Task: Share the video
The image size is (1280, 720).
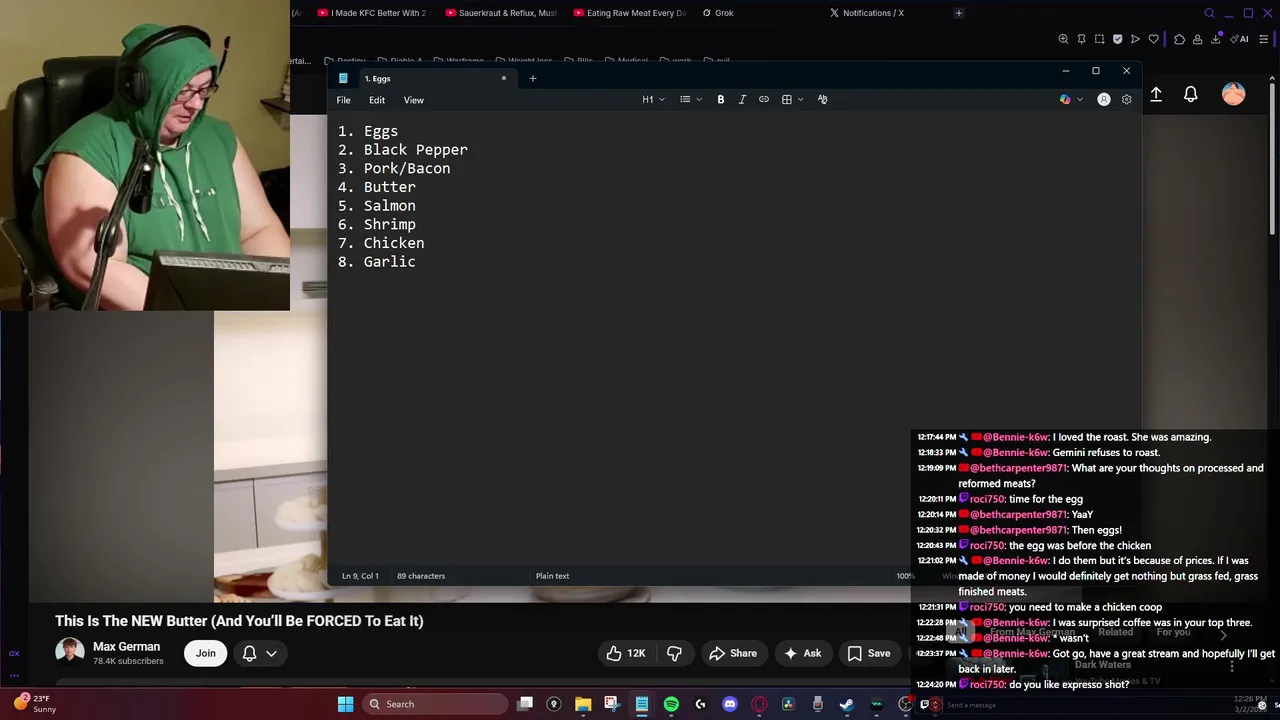Action: (733, 653)
